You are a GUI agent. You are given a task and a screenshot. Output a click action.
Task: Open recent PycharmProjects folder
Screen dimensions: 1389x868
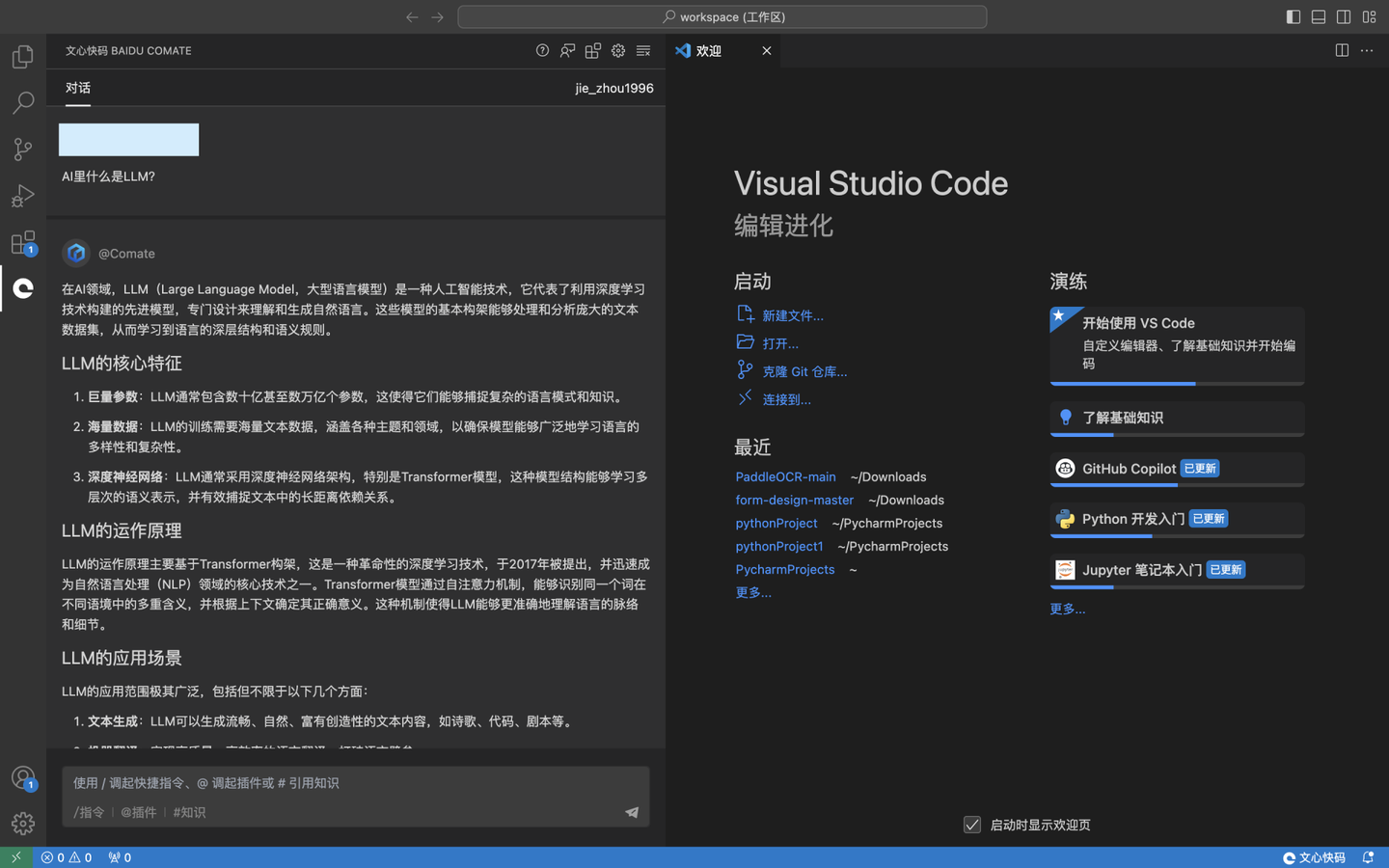[784, 569]
